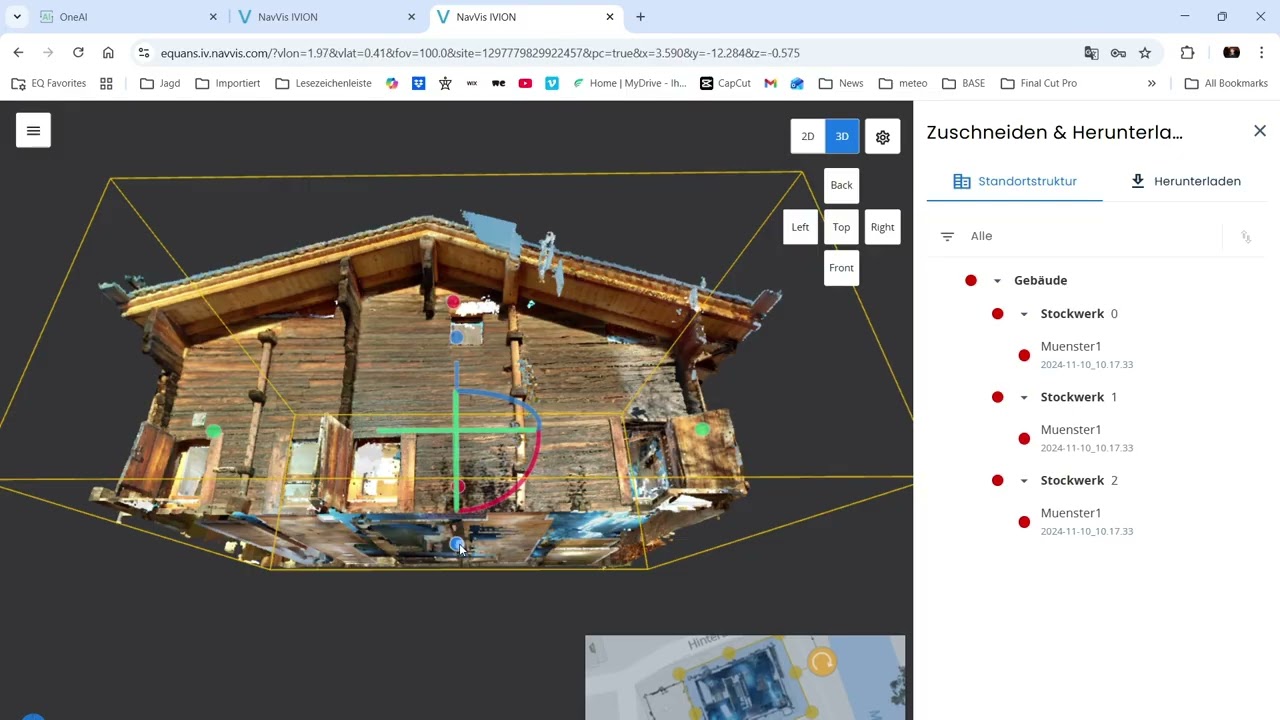Open the apps grid bookmark icon
This screenshot has width=1280, height=720.
pos(106,83)
